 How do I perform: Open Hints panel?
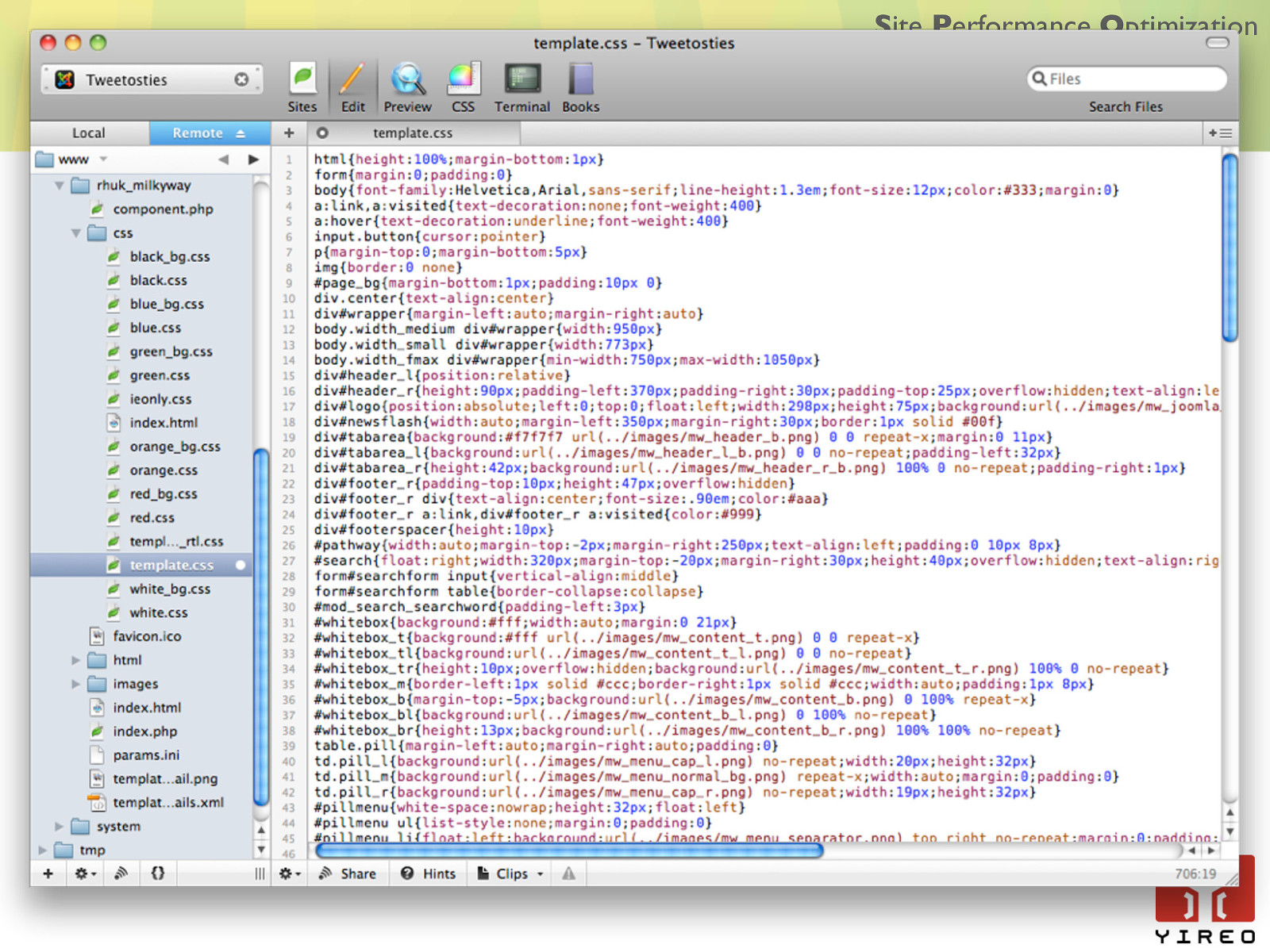click(x=428, y=873)
